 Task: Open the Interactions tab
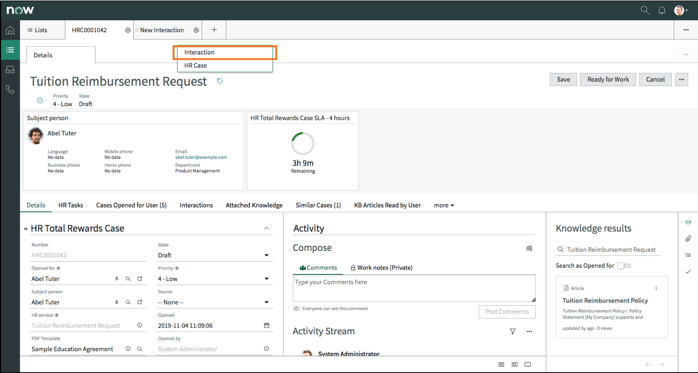[x=196, y=205]
